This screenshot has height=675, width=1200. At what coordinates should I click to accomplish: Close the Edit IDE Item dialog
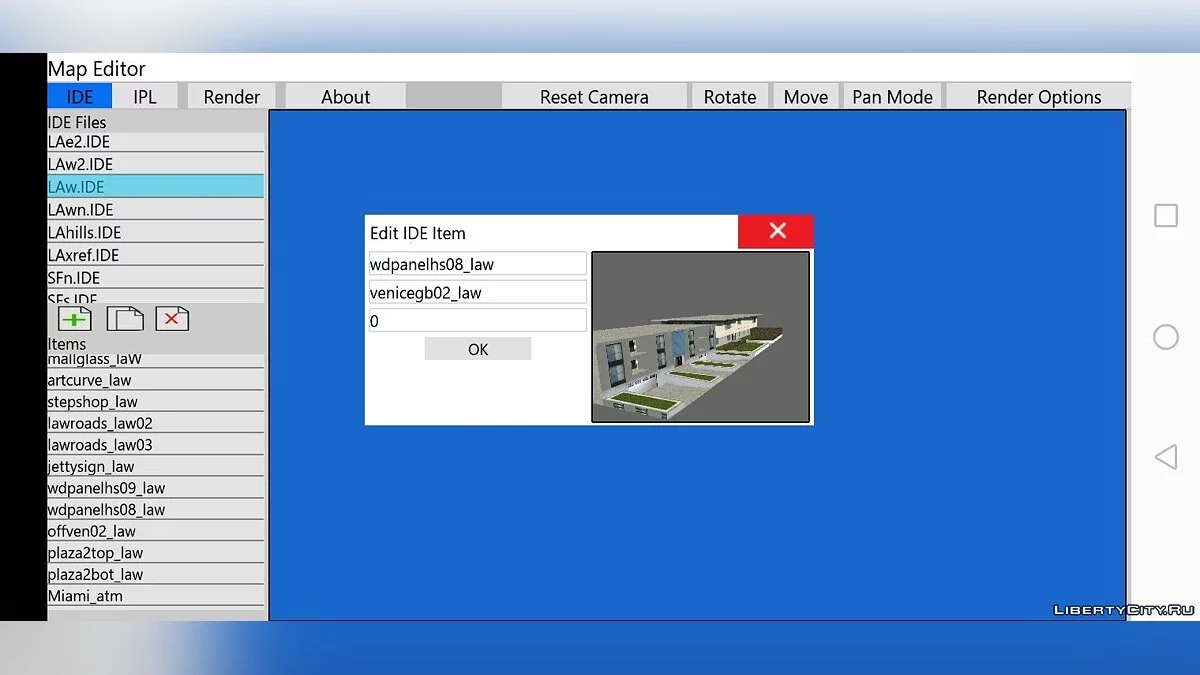point(776,231)
